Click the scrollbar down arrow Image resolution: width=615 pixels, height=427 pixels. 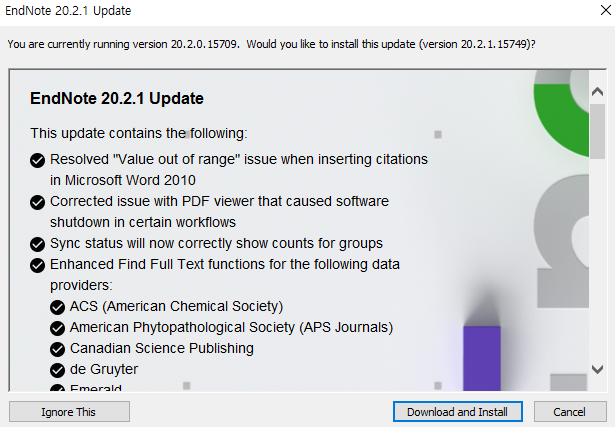click(x=597, y=369)
